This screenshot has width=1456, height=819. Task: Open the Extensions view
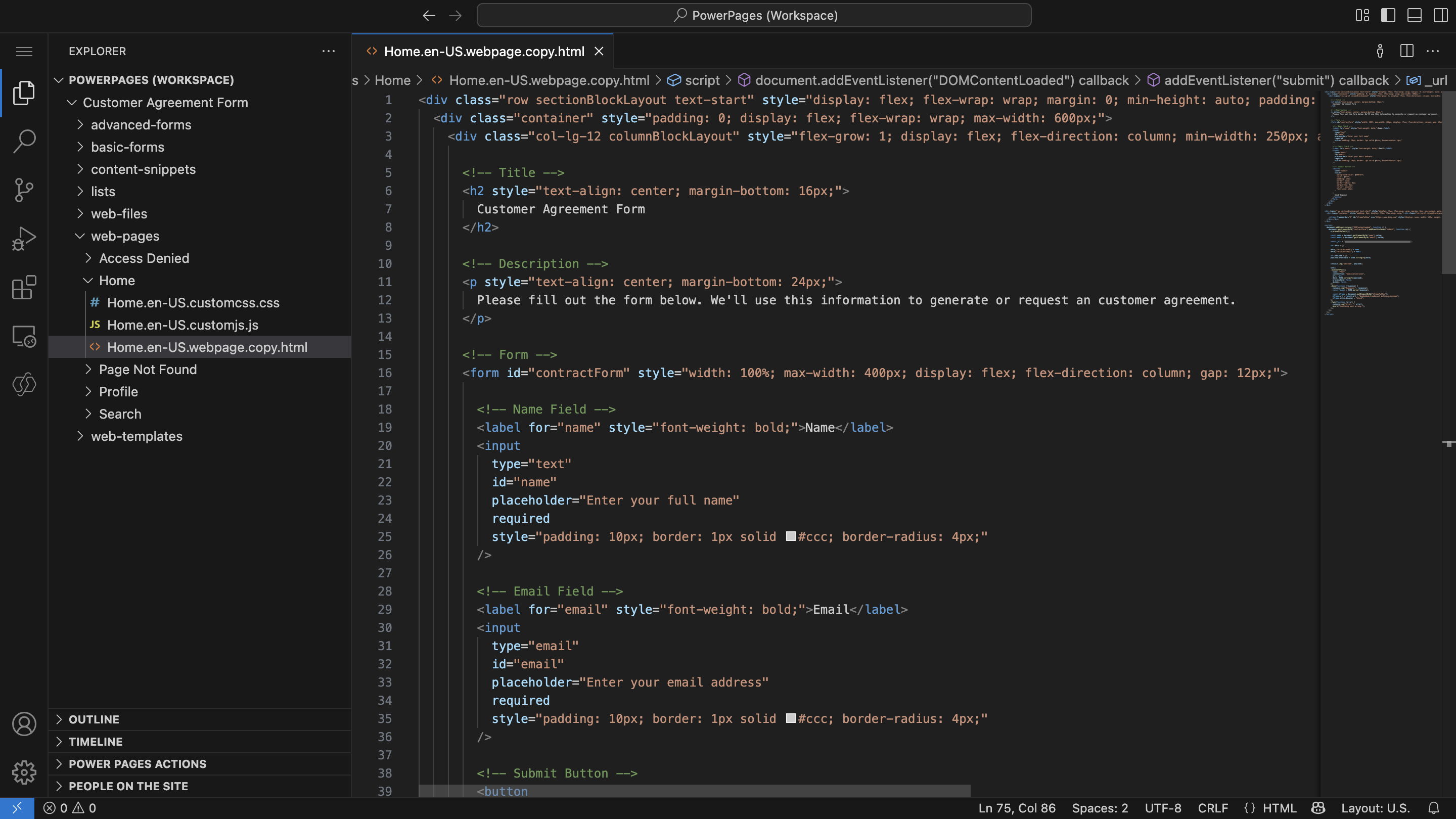[x=24, y=288]
